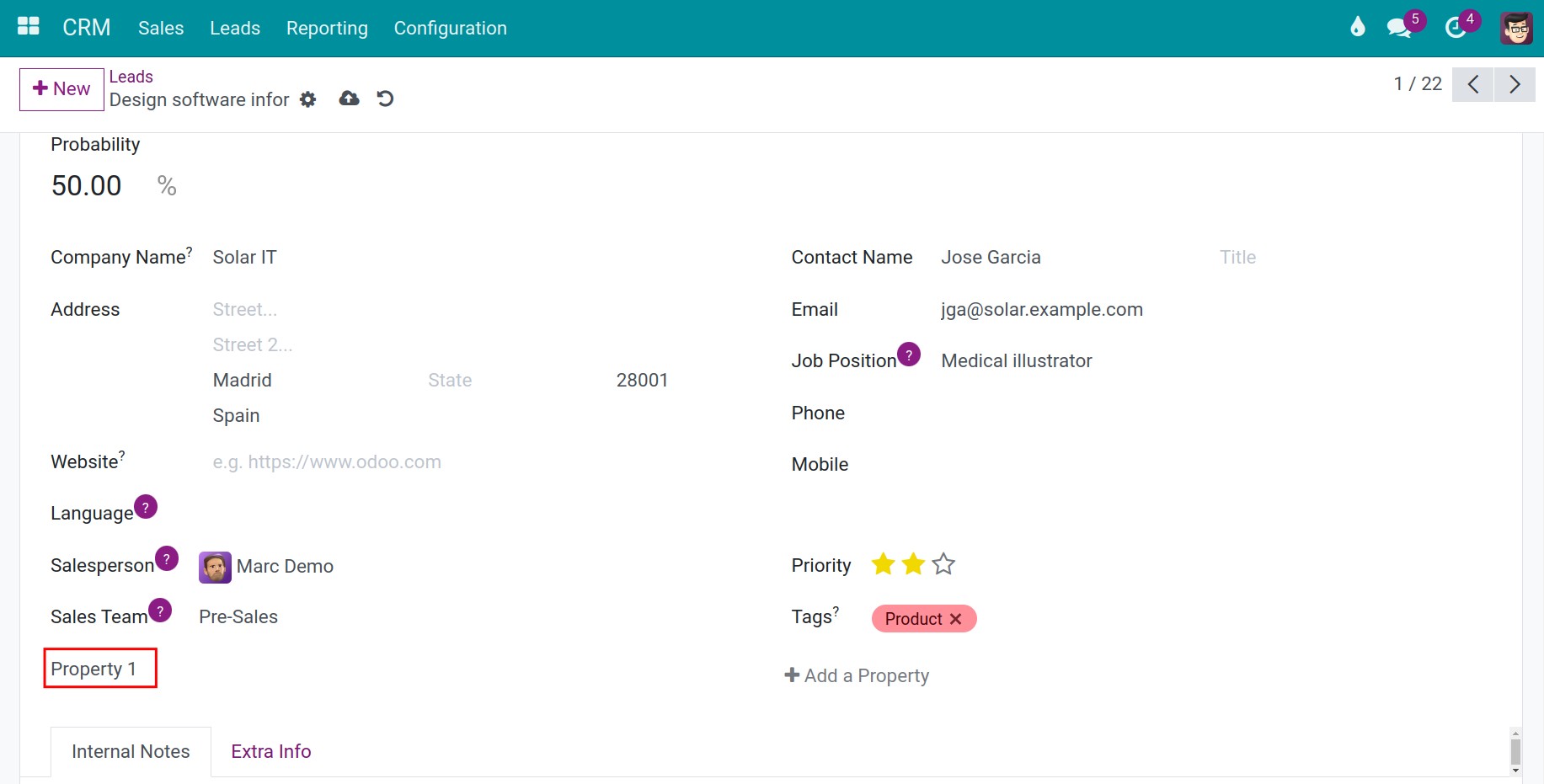
Task: Go to next record arrow
Action: [1515, 84]
